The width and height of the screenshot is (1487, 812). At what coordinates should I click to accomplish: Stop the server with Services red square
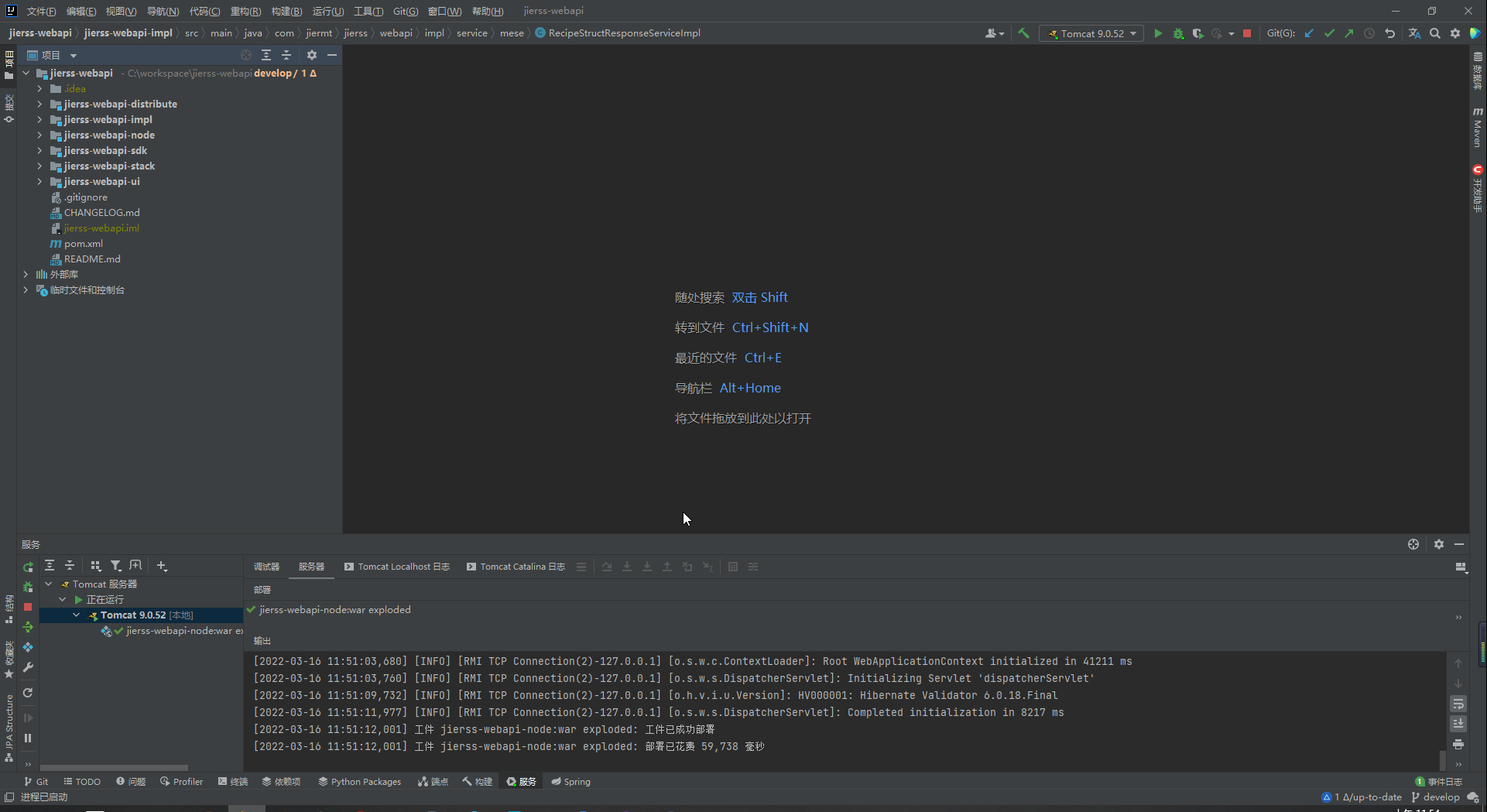point(28,607)
